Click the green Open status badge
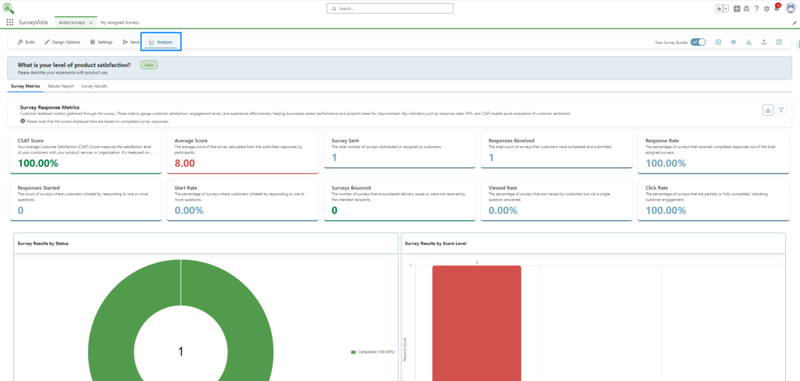The height and width of the screenshot is (381, 800). tap(149, 65)
